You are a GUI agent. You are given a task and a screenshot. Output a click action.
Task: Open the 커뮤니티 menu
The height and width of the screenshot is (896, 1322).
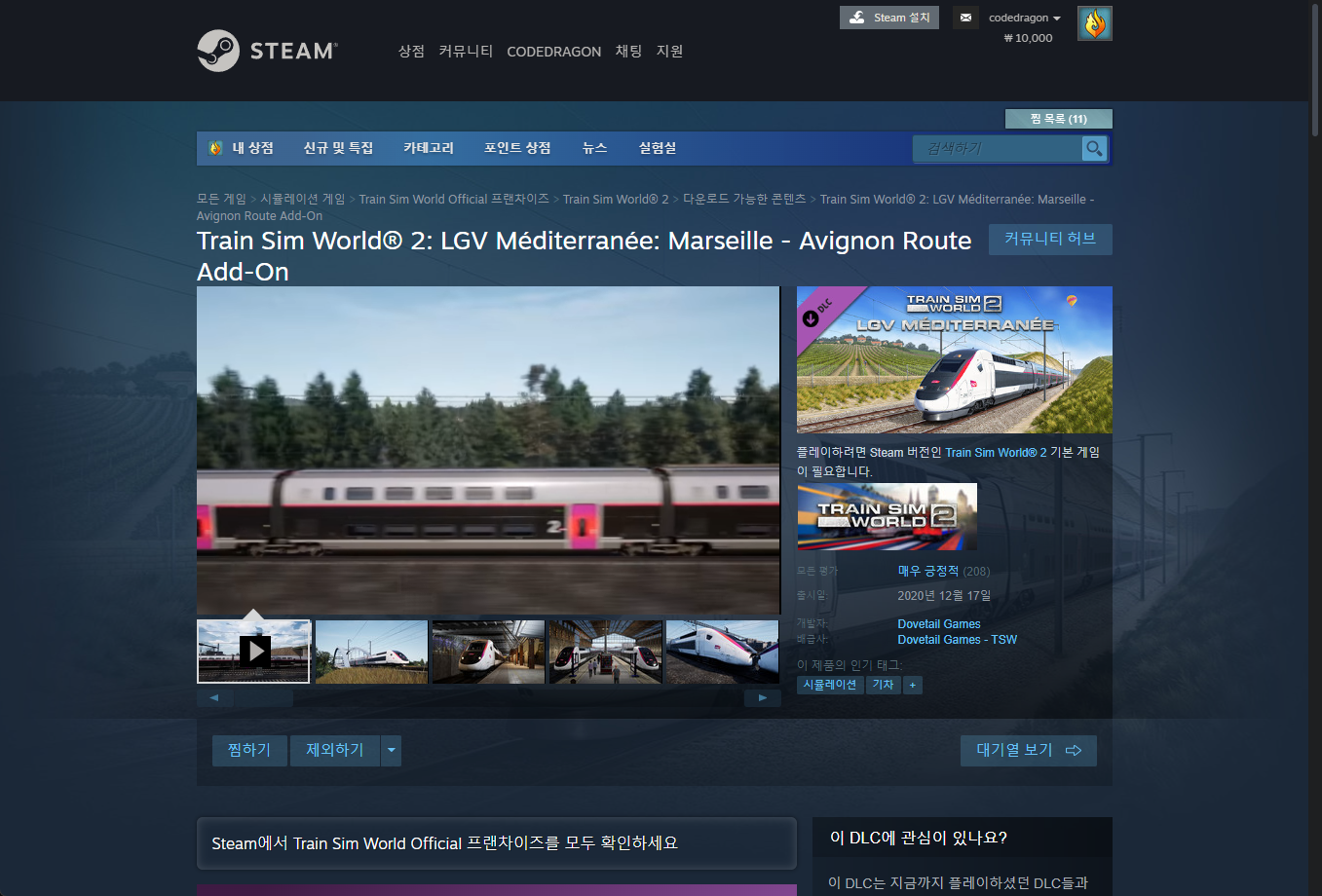[x=466, y=51]
